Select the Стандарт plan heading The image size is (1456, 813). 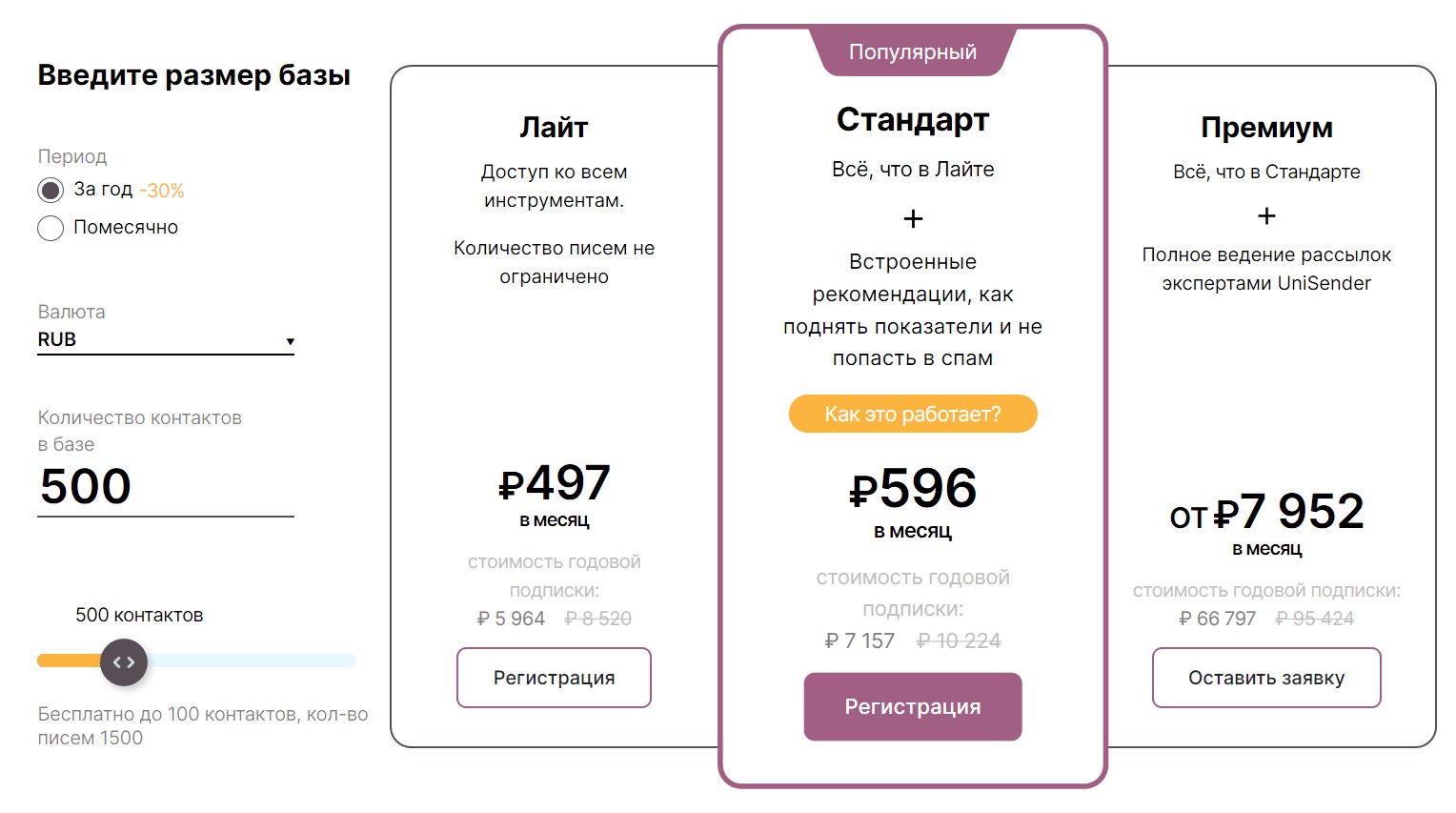tap(913, 119)
